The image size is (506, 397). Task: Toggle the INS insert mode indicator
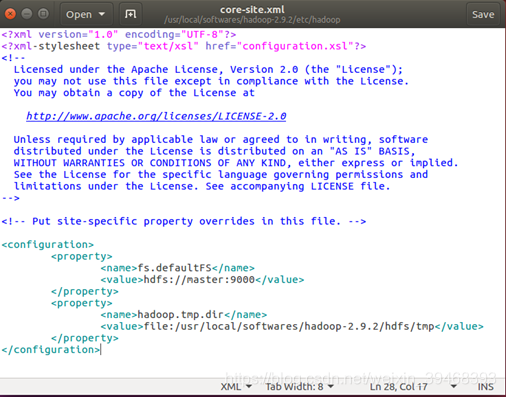click(x=485, y=387)
